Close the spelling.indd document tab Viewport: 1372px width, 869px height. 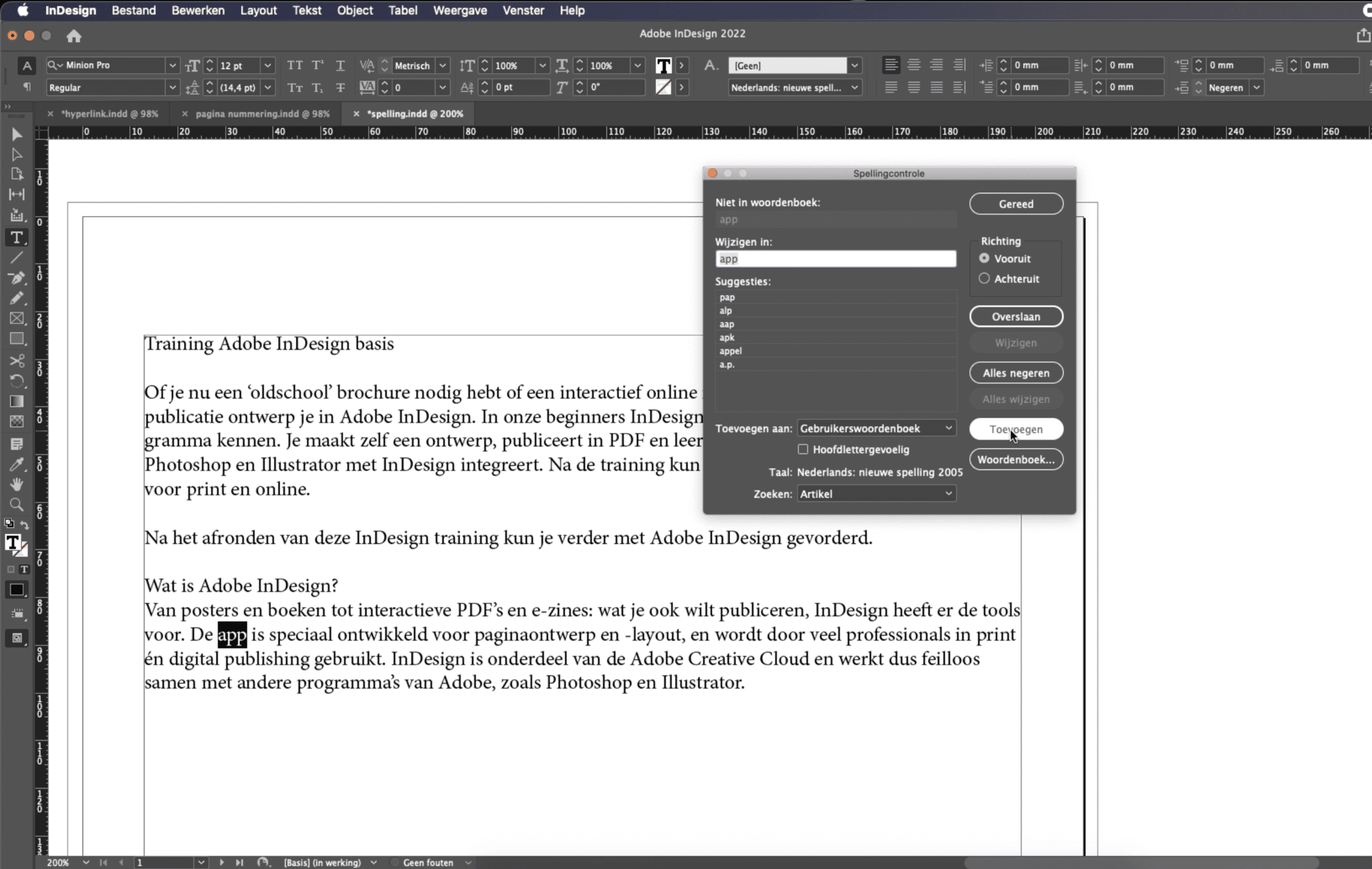pyautogui.click(x=356, y=114)
